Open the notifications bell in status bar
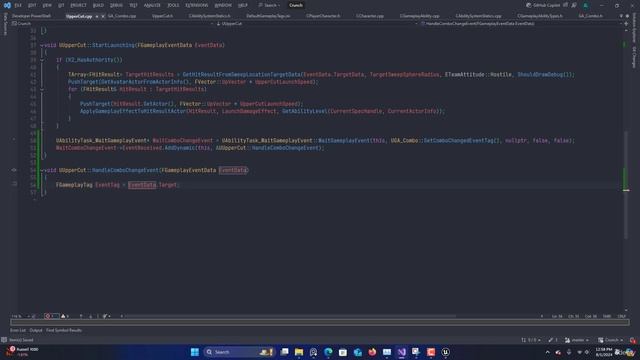 633,340
